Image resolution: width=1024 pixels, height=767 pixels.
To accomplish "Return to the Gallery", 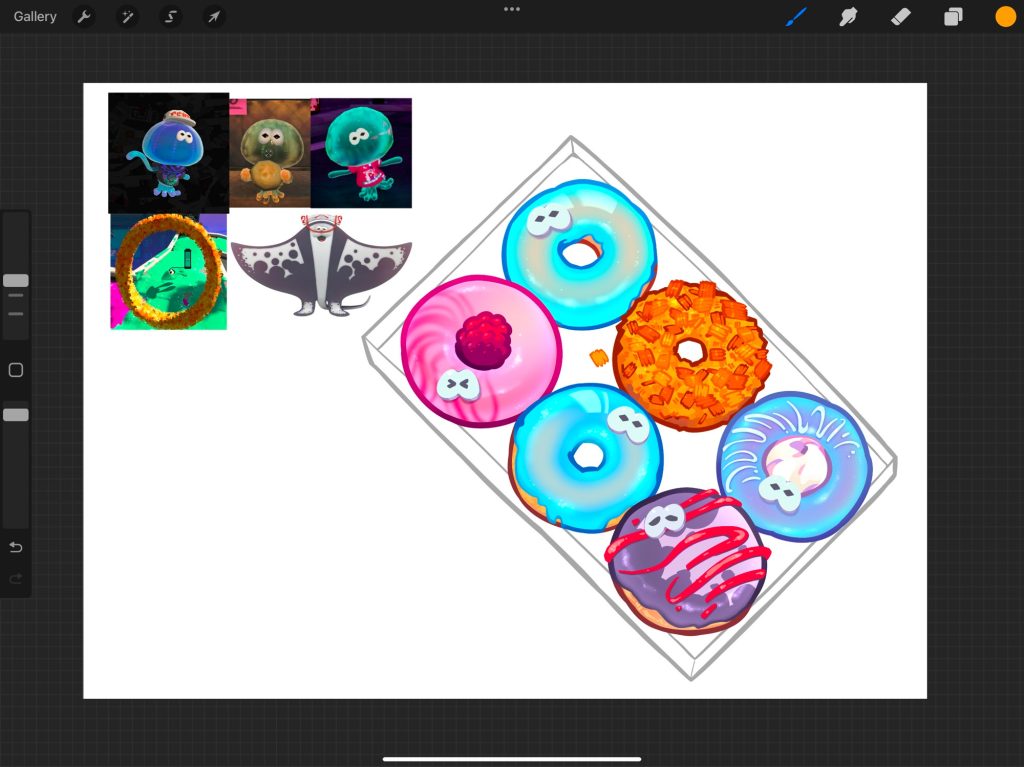I will click(35, 16).
